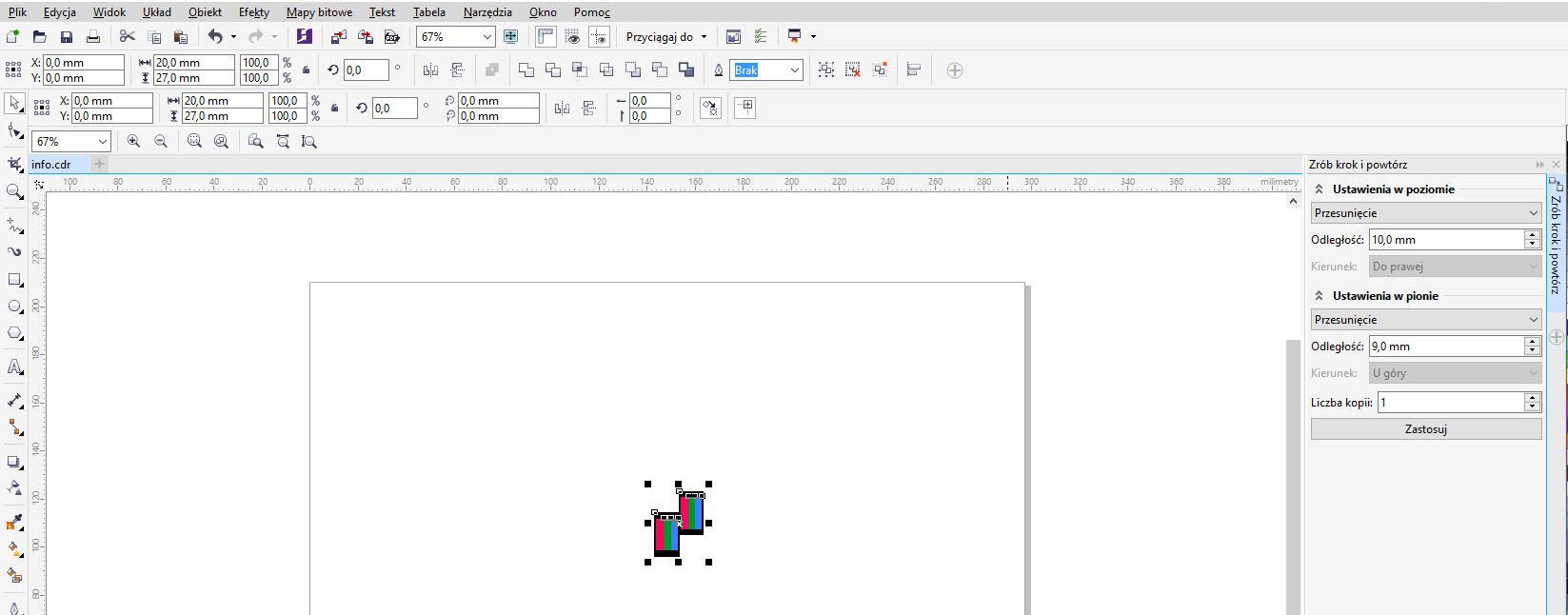Toggle the show rulers button
The width and height of the screenshot is (1568, 615).
coord(546,37)
